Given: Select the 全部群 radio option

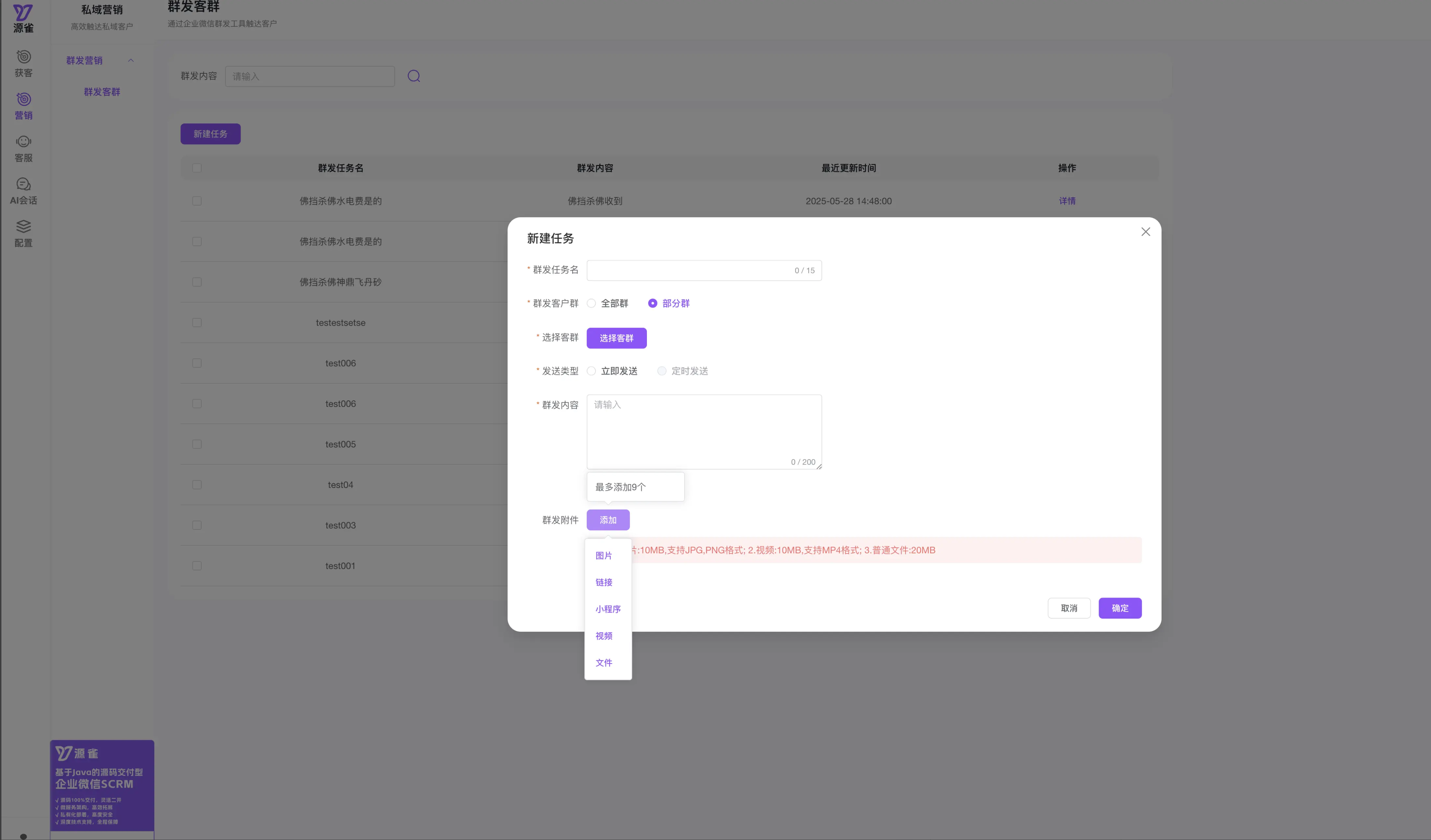Looking at the screenshot, I should [x=592, y=303].
